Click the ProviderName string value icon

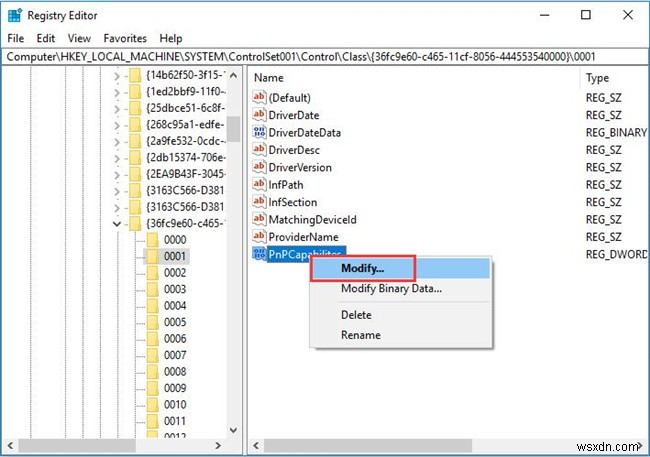pyautogui.click(x=259, y=236)
